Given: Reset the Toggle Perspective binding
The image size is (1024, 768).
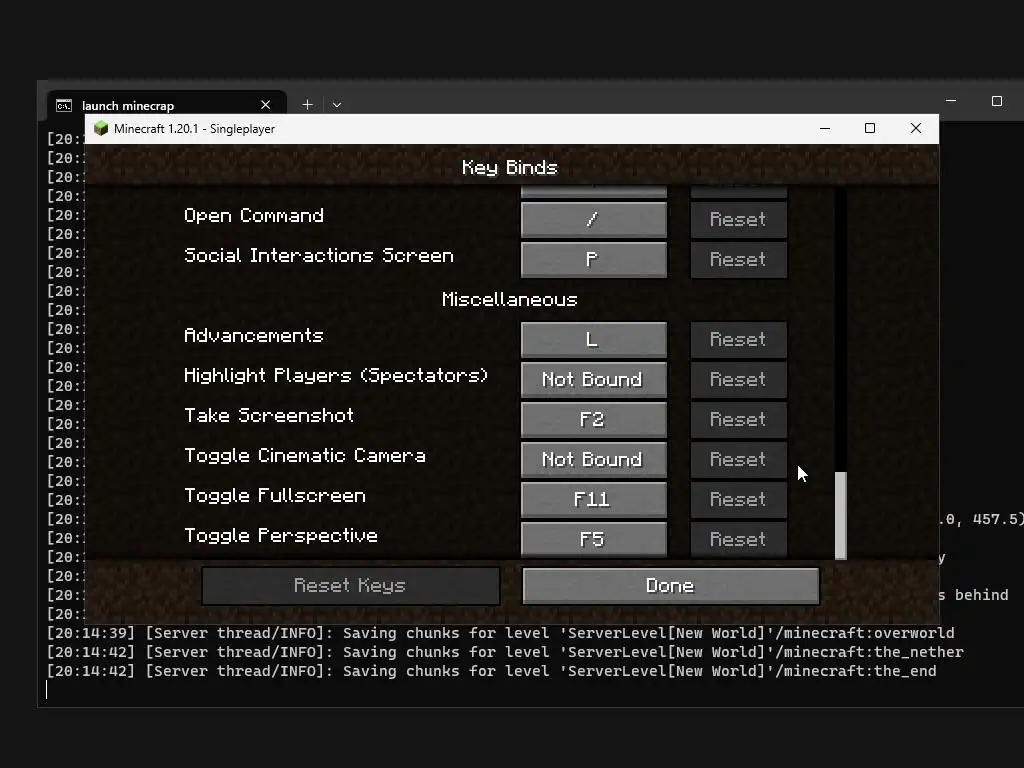Looking at the screenshot, I should 739,539.
